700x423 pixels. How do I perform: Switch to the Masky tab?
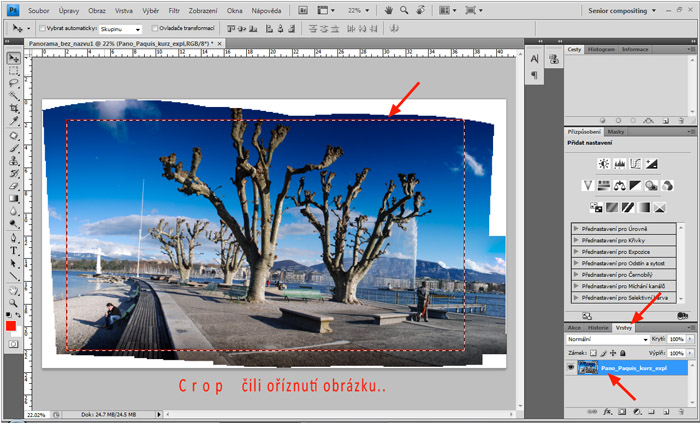click(617, 132)
